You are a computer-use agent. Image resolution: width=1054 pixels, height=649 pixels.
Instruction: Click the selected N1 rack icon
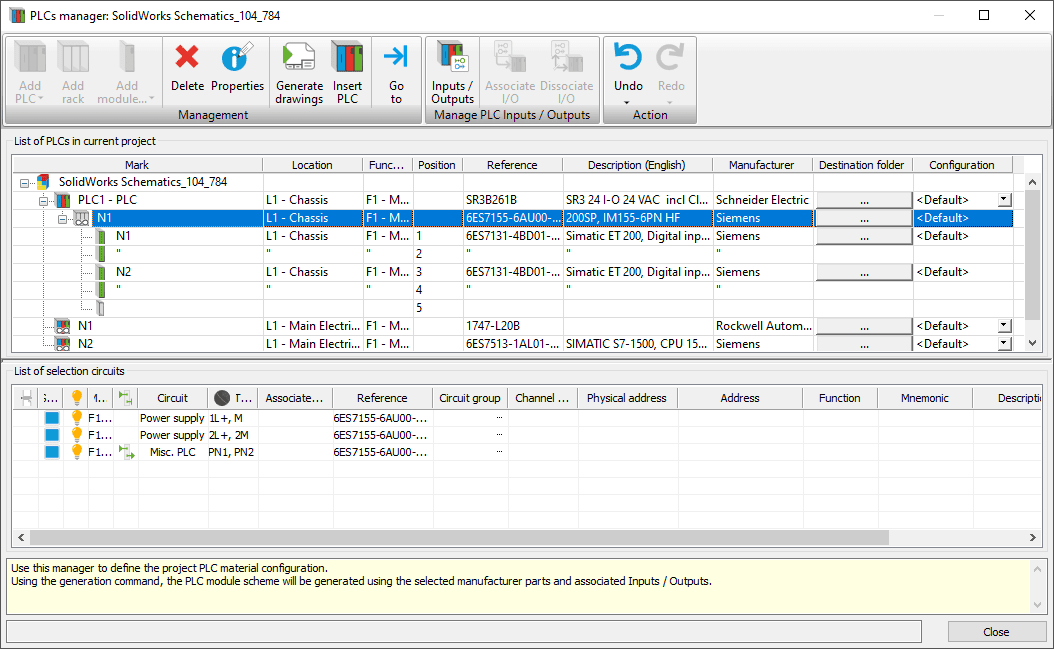click(81, 218)
